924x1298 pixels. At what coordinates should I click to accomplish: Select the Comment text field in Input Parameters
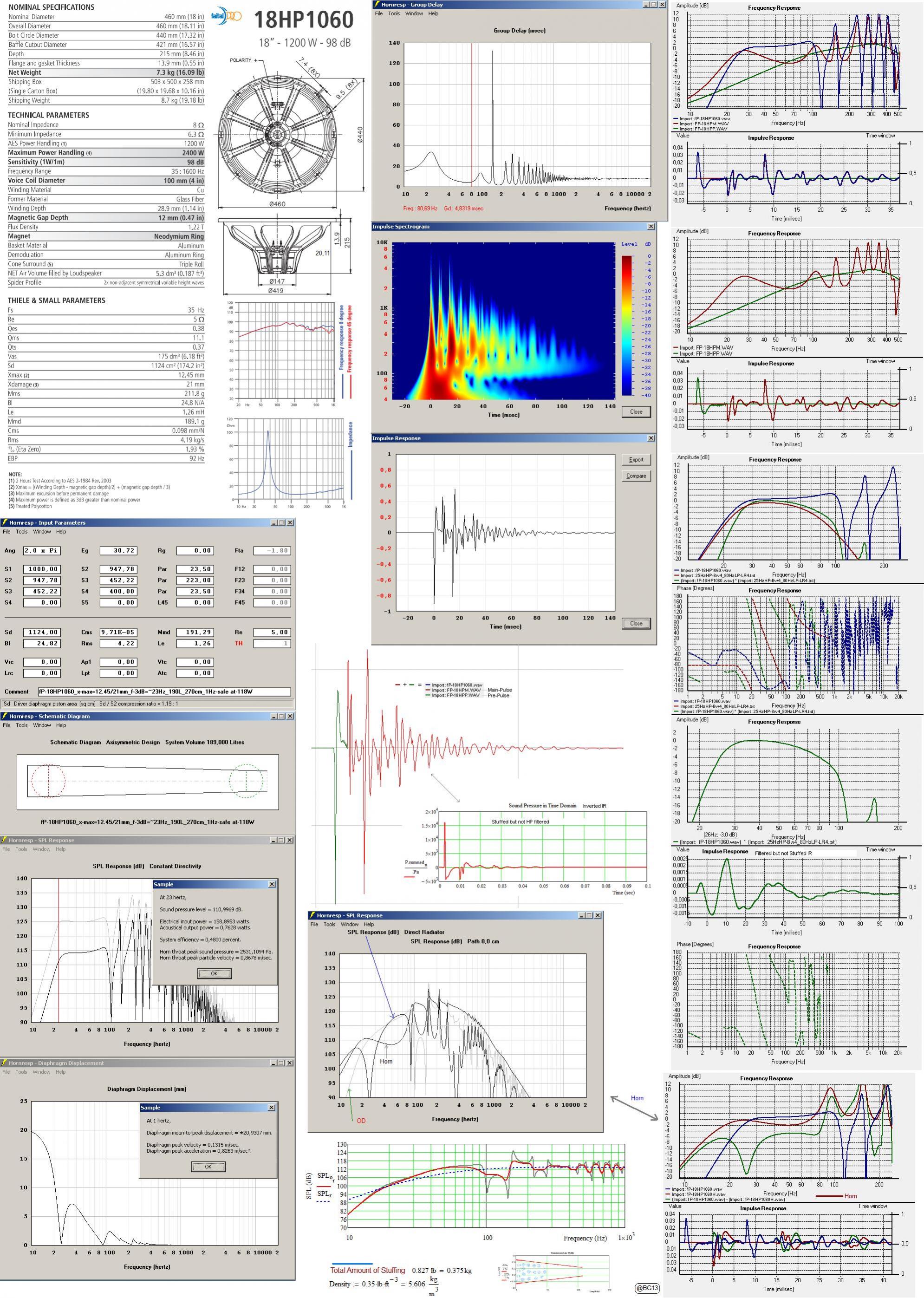point(164,692)
